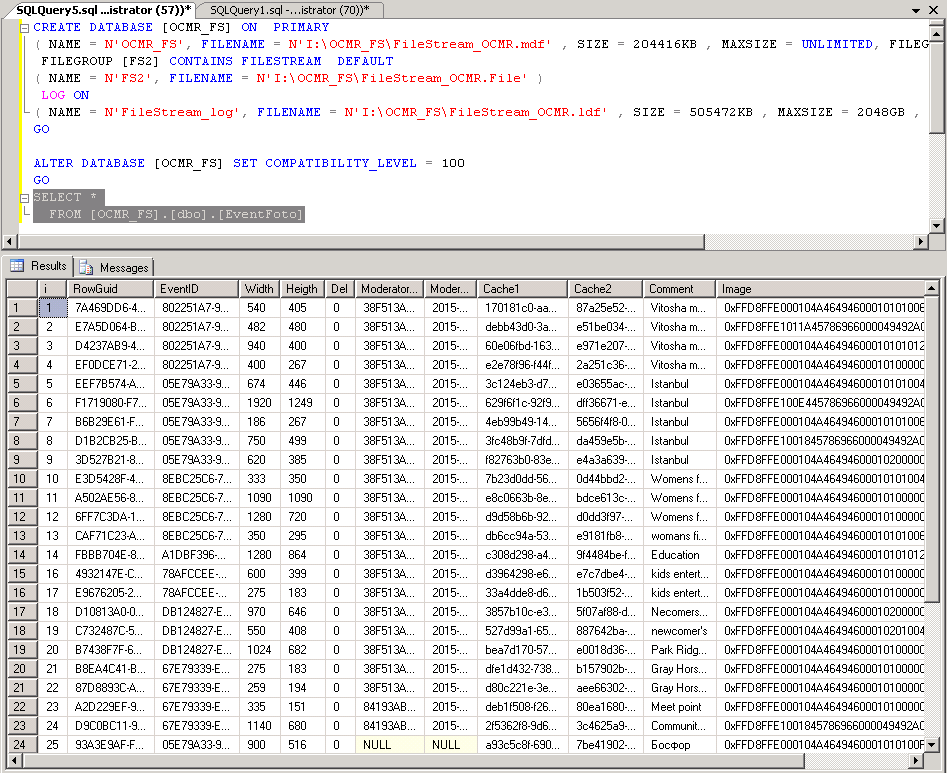Select results row header number 5
Viewport: 947px width, 773px height.
pos(22,383)
